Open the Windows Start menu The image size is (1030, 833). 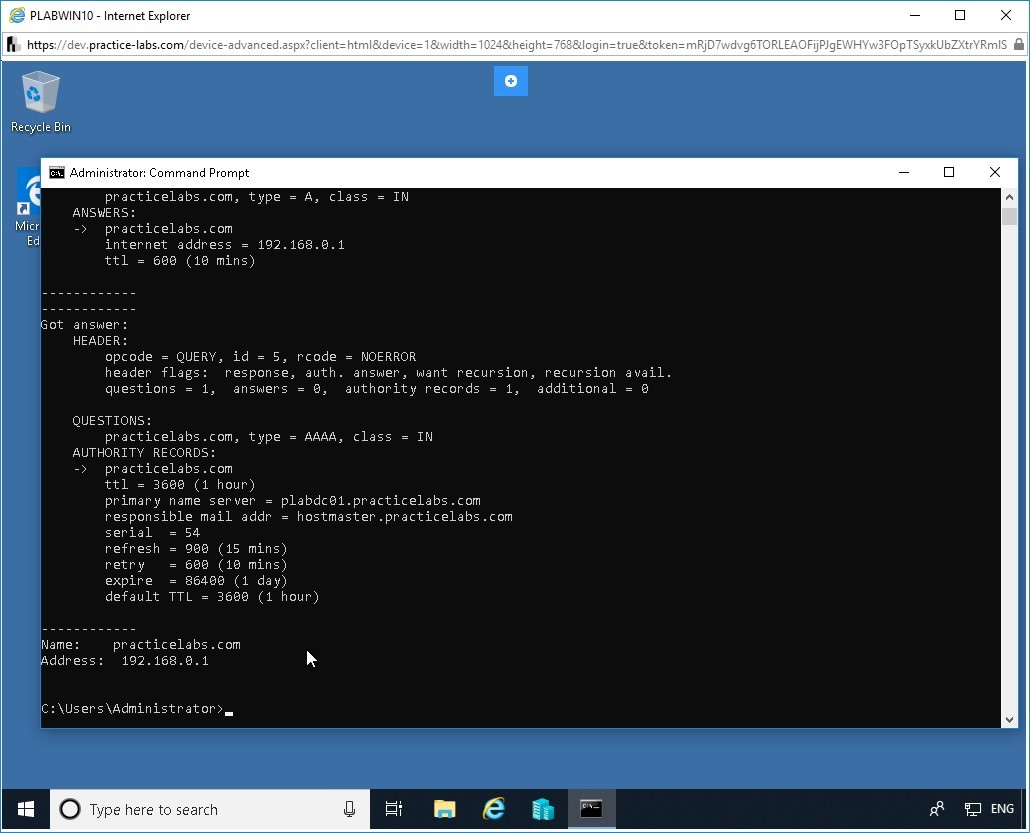(x=26, y=809)
